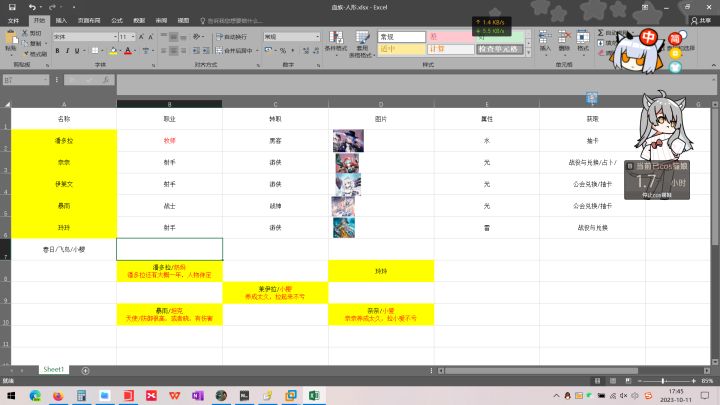Toggle italic formatting in the ribbon
The image size is (720, 405).
pos(67,51)
